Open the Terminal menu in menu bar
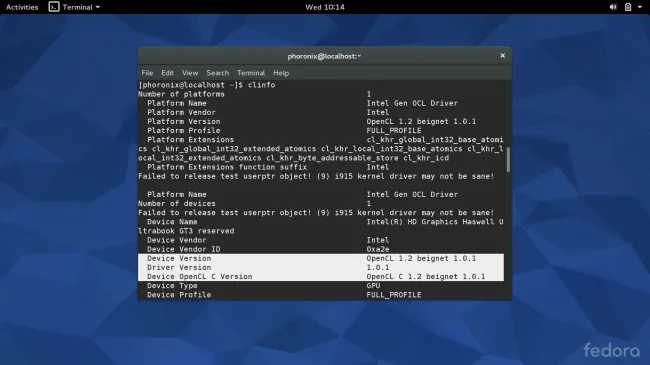The height and width of the screenshot is (365, 650). (251, 73)
